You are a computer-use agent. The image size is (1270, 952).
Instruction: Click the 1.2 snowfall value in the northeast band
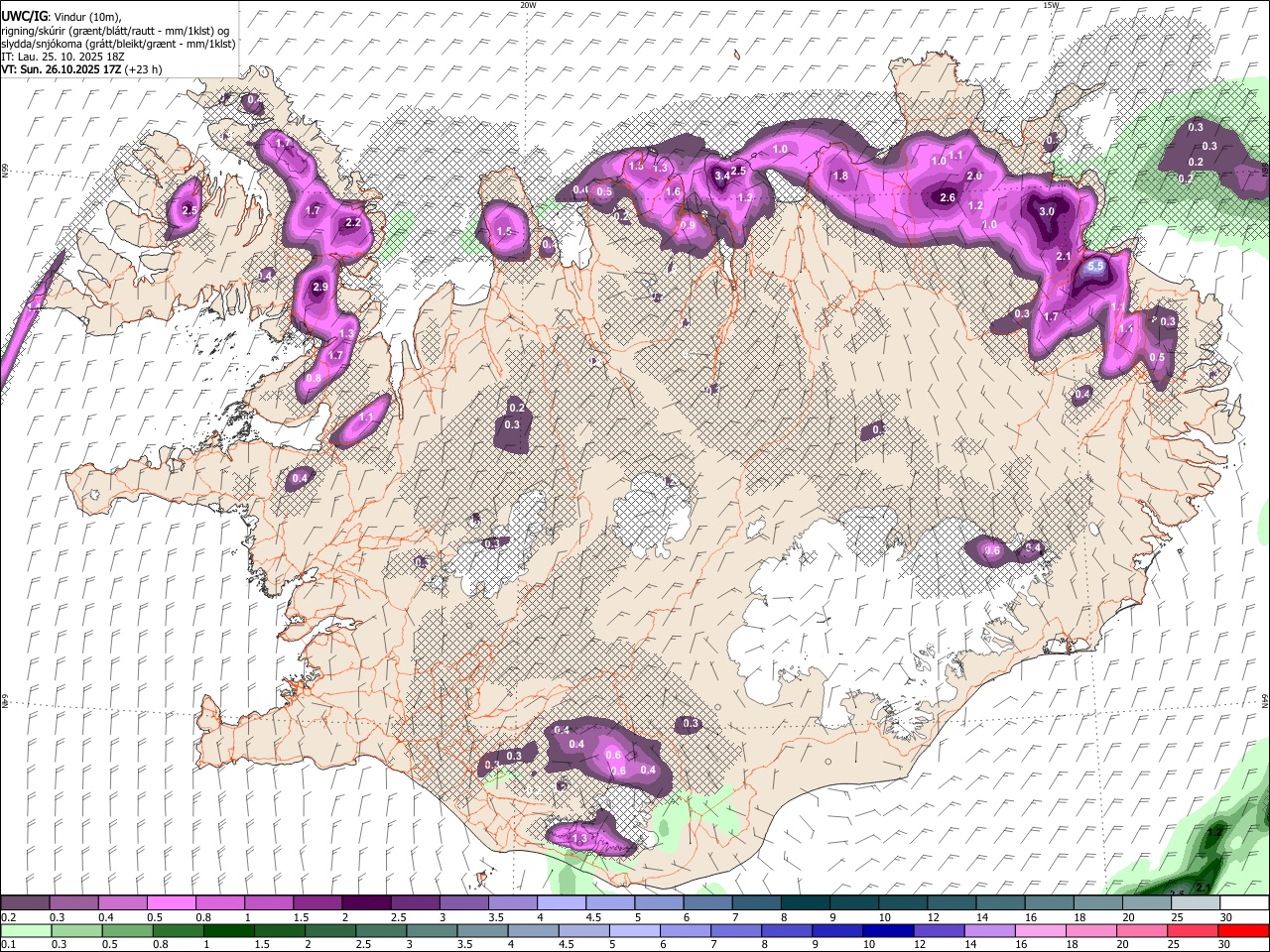pos(975,206)
